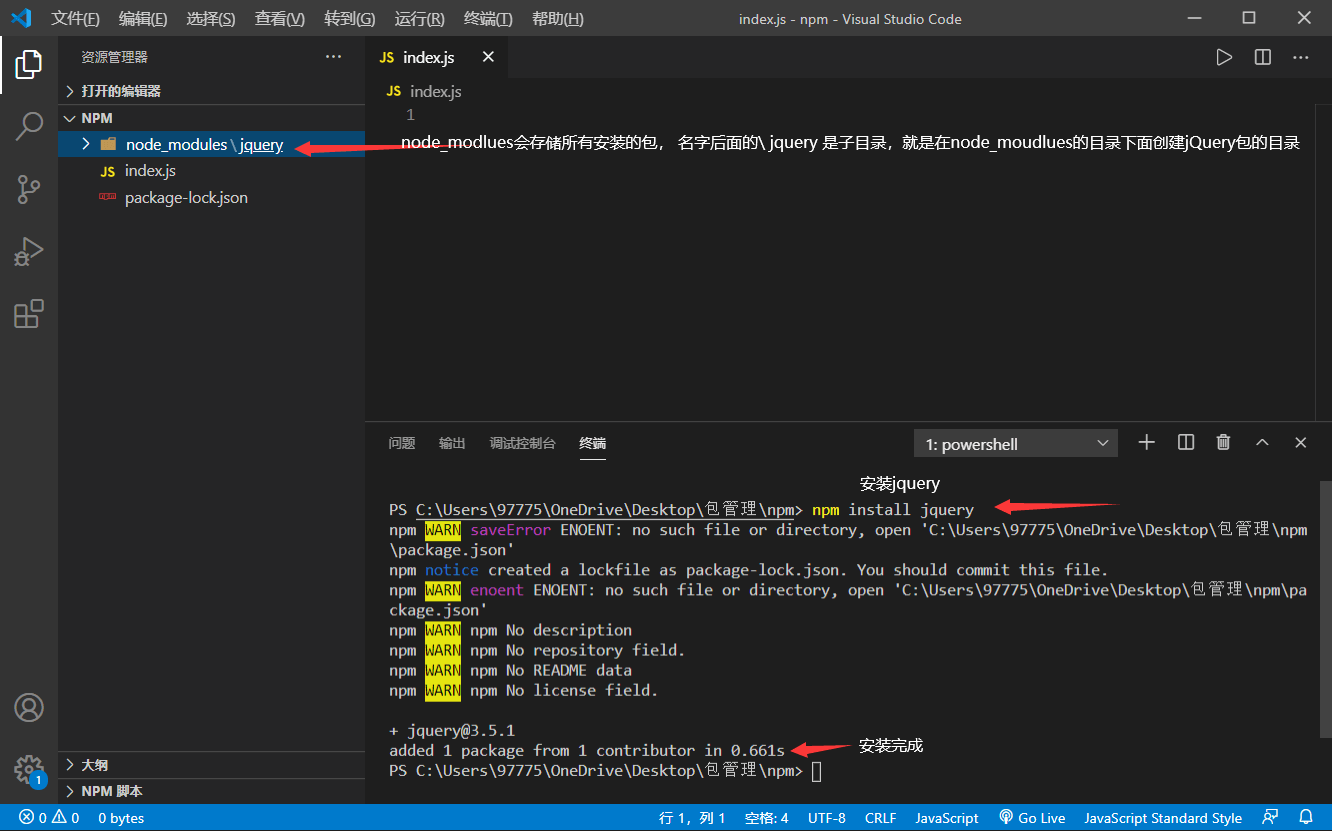This screenshot has width=1332, height=831.
Task: Select the node_modules folder name
Action: [177, 145]
